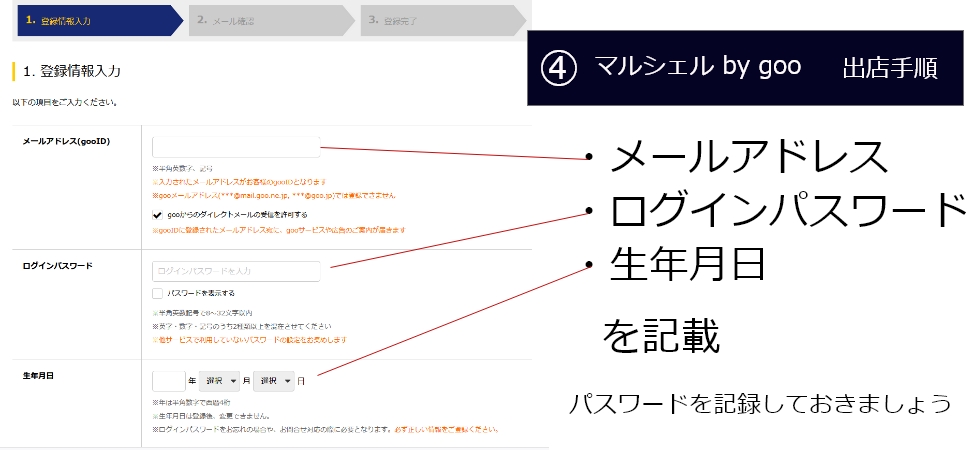The width and height of the screenshot is (970, 450).
Task: Click the goo mail address restriction note
Action: coord(274,196)
